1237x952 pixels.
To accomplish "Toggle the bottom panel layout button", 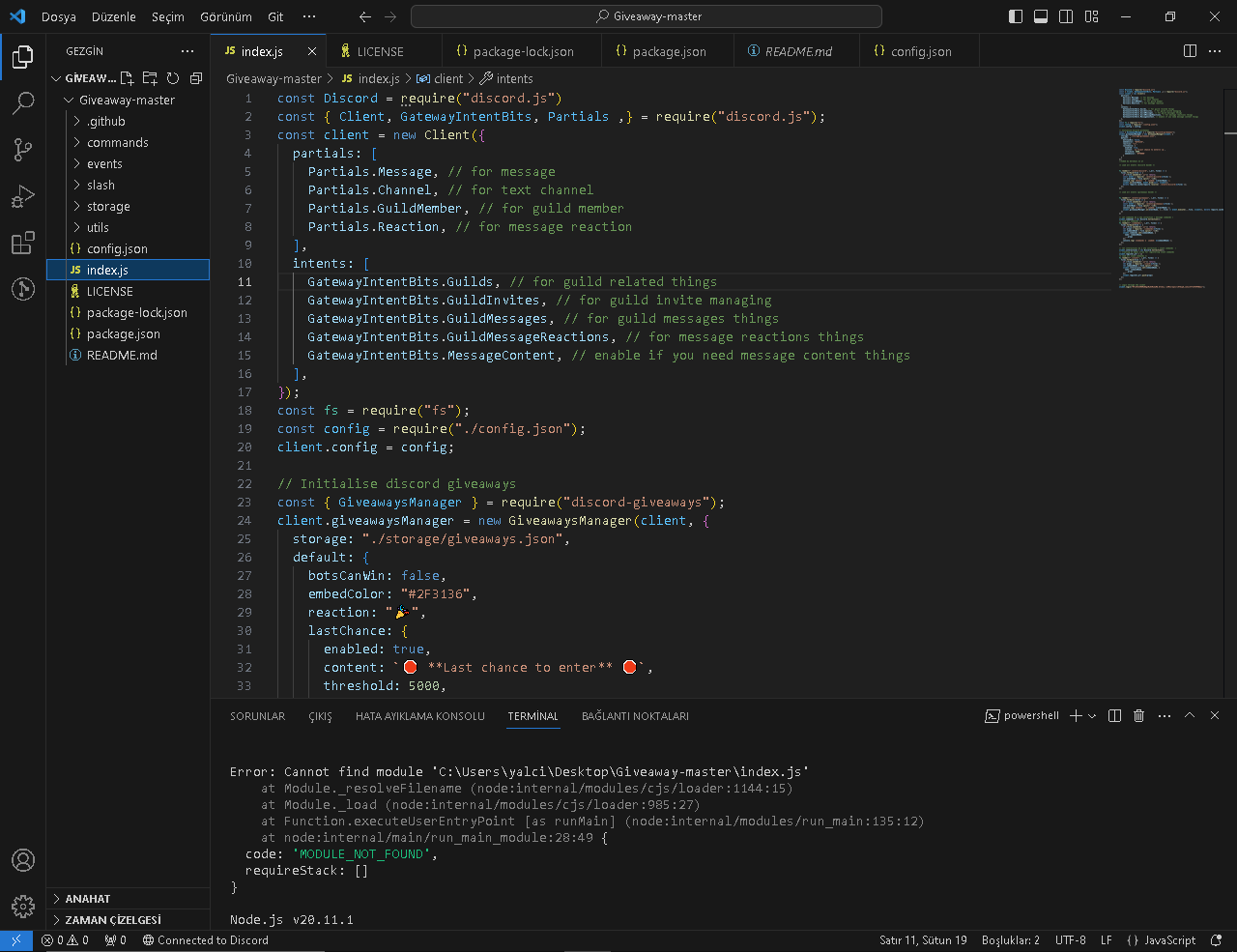I will click(x=1041, y=16).
